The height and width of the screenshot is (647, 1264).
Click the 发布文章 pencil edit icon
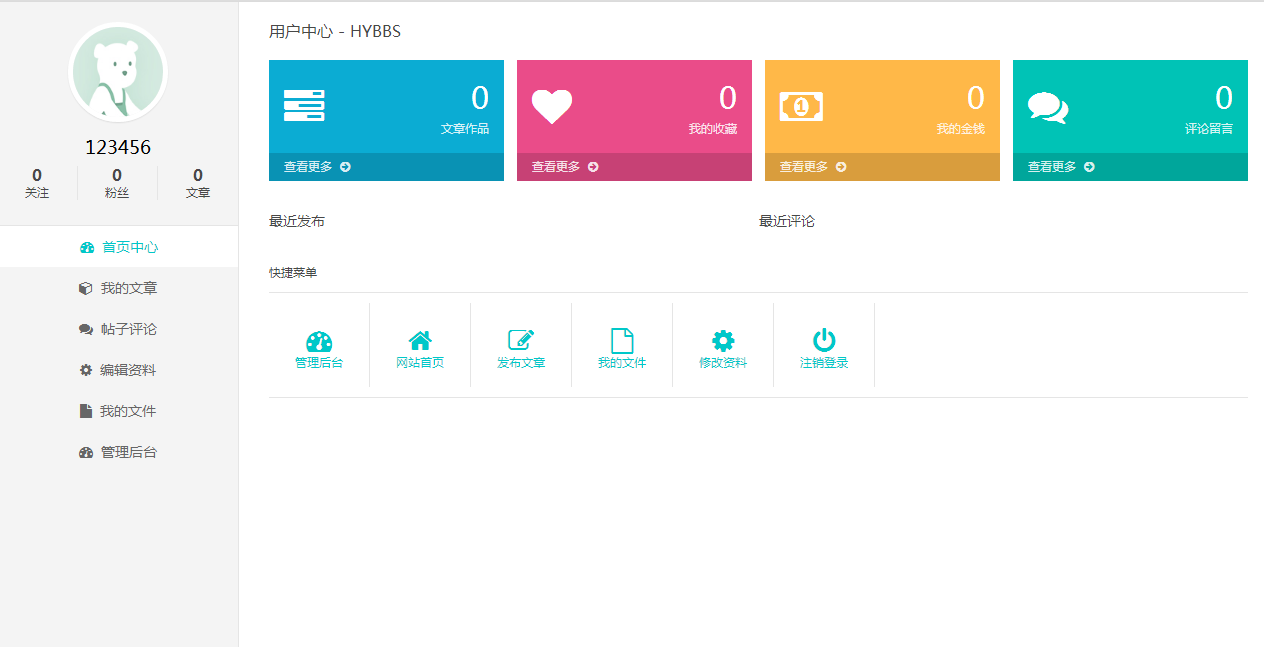click(521, 341)
